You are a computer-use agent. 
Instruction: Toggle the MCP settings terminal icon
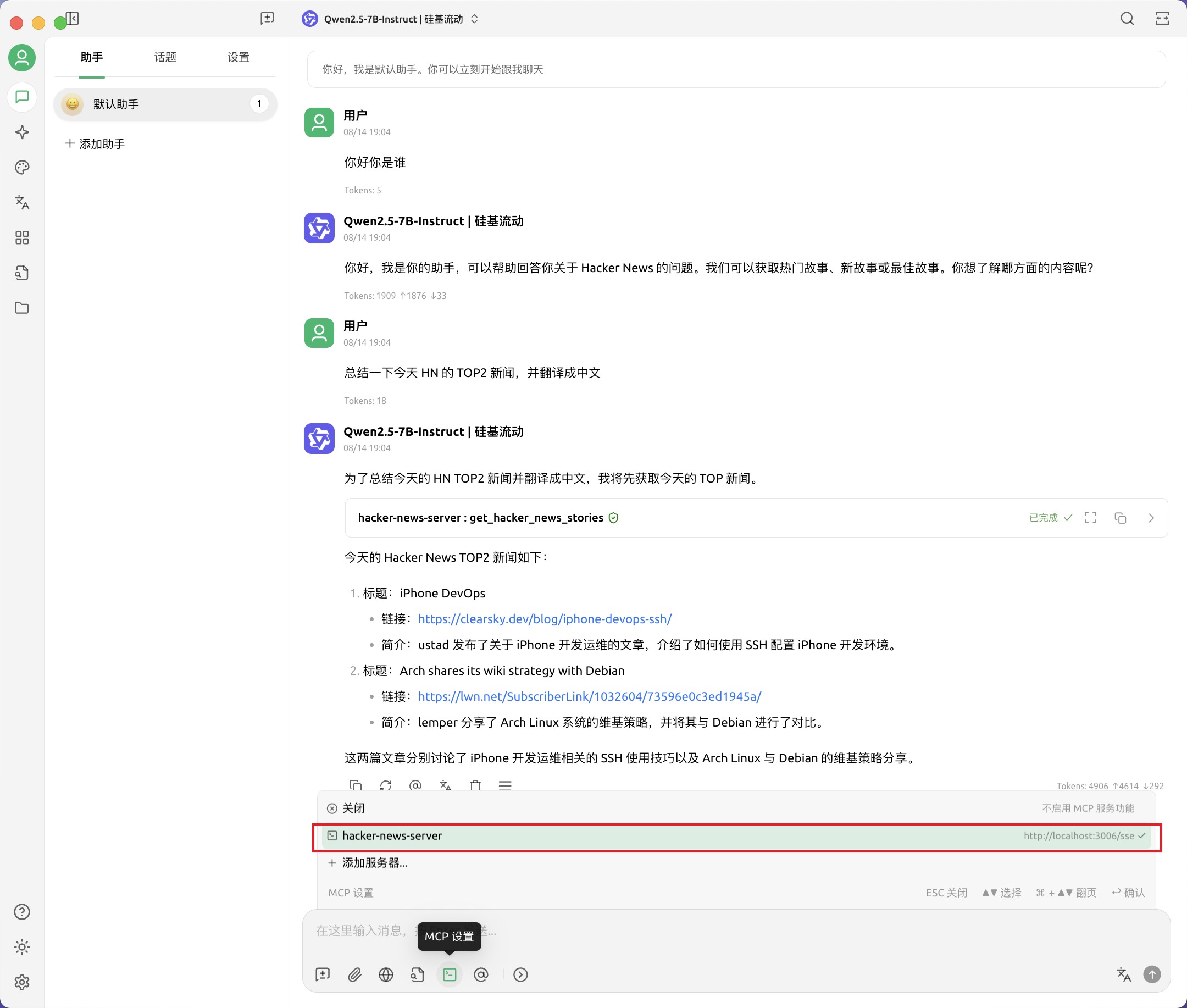[450, 974]
